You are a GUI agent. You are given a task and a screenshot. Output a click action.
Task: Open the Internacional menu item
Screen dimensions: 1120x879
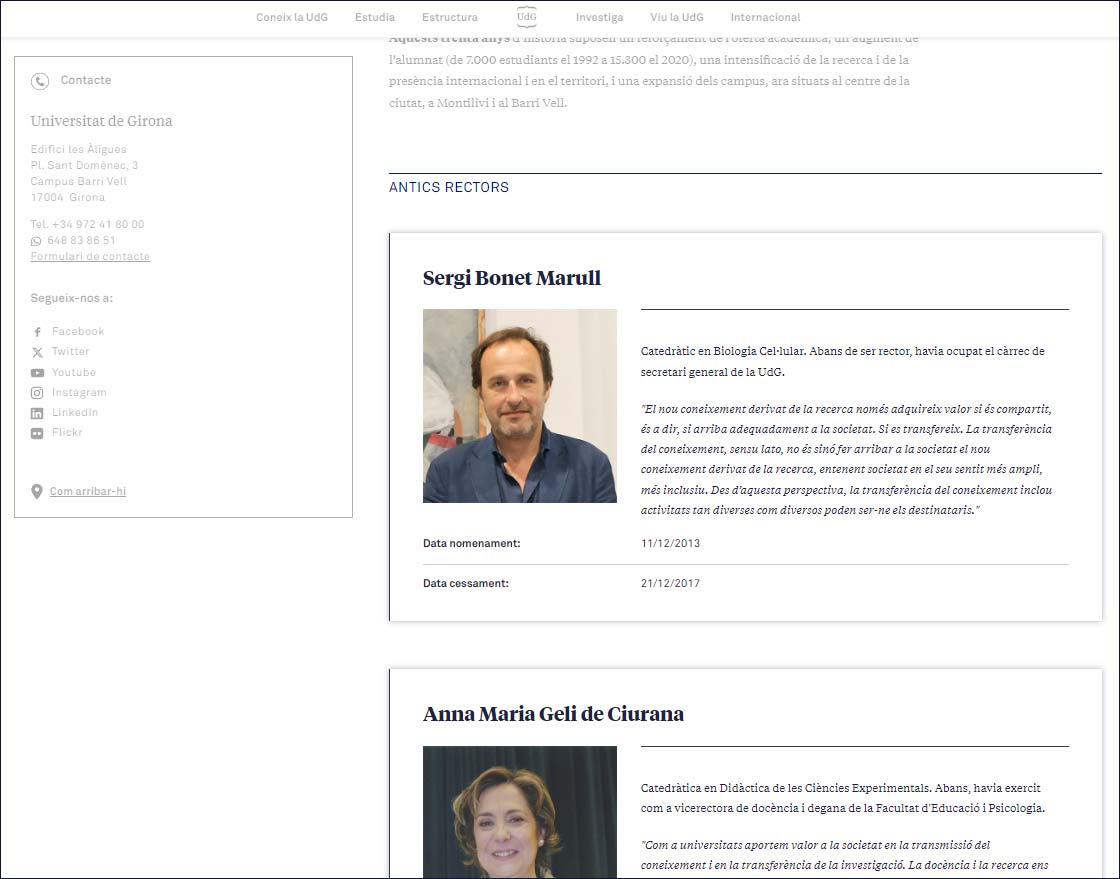tap(765, 17)
